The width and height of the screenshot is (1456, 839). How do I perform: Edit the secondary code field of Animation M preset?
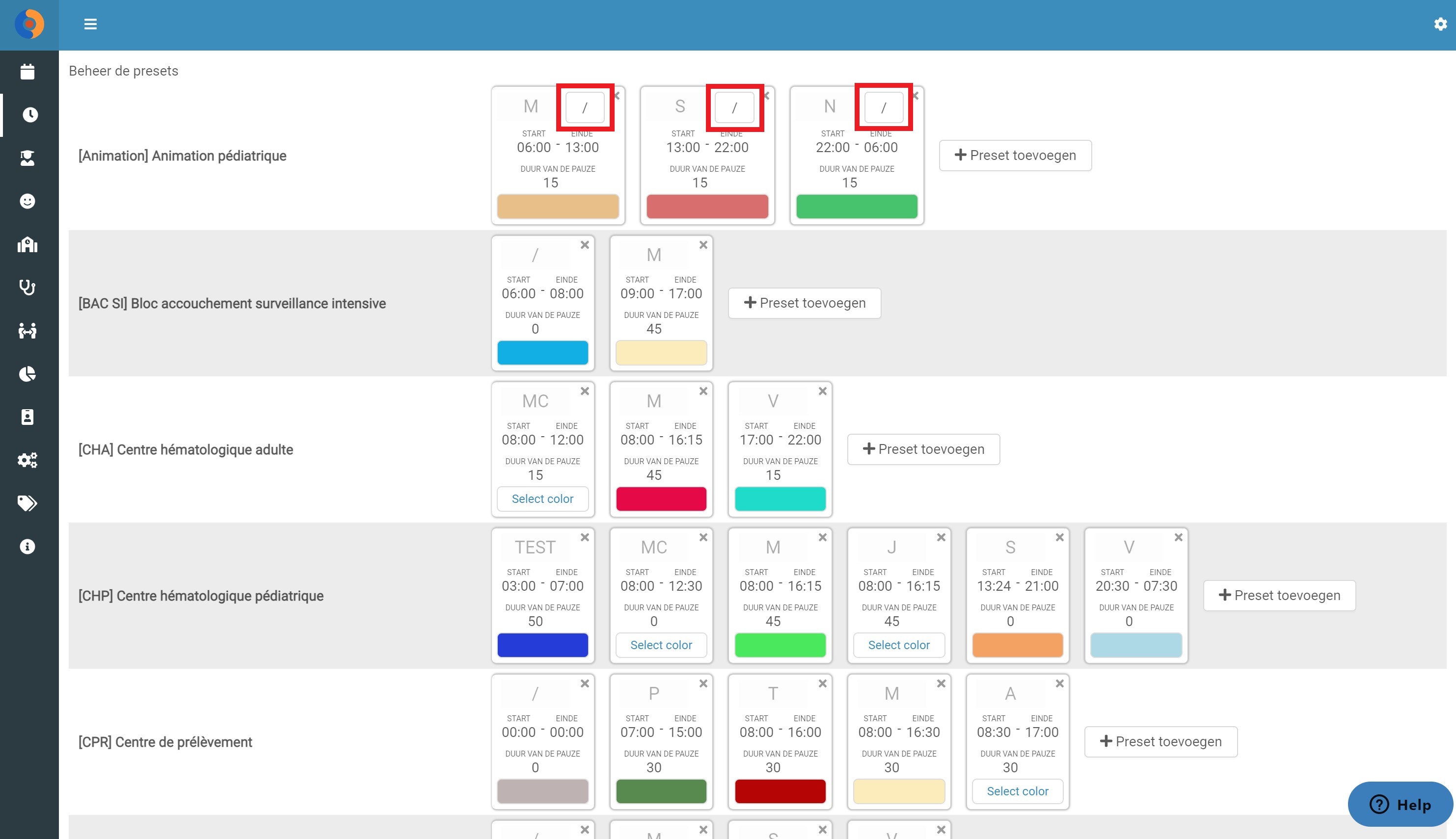tap(585, 107)
